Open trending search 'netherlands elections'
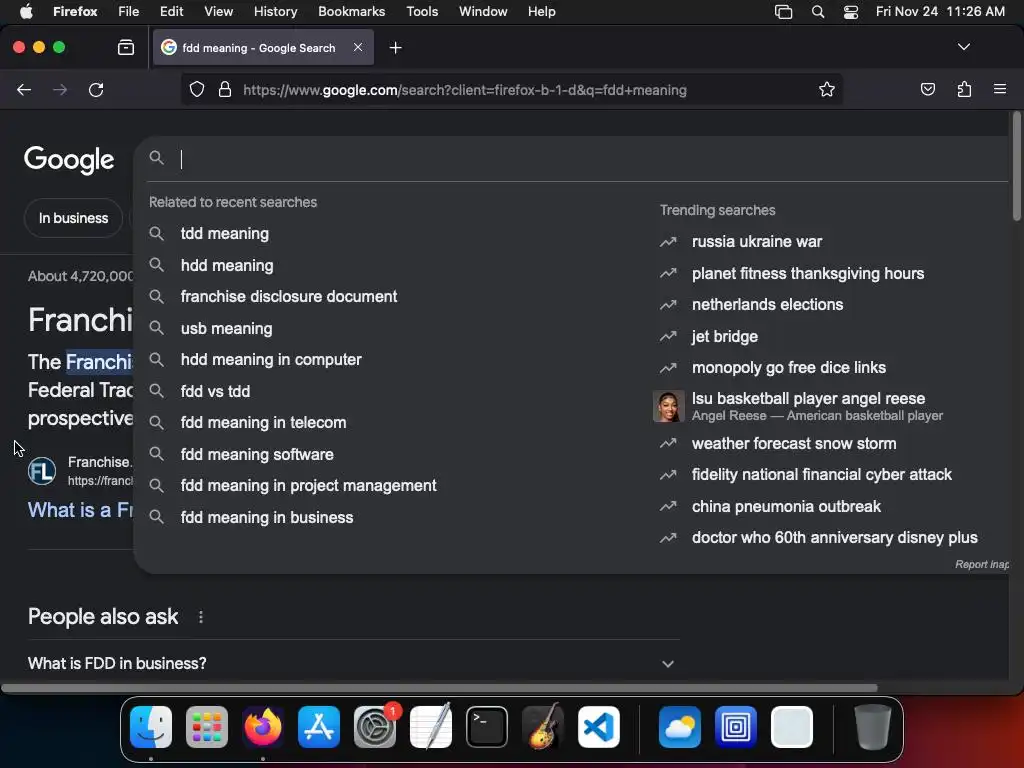Image resolution: width=1024 pixels, height=768 pixels. tap(767, 305)
